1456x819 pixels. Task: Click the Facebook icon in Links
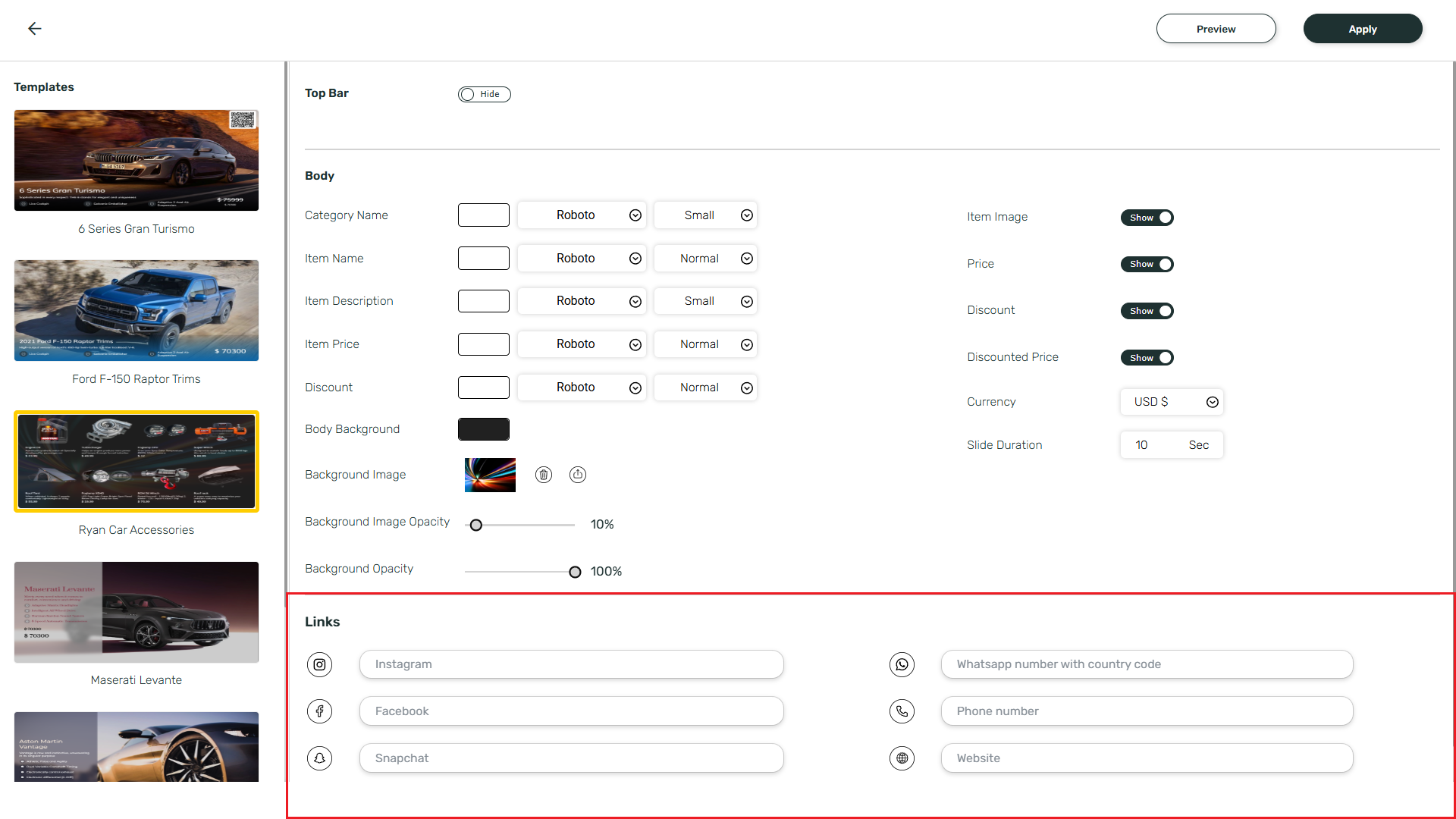tap(320, 711)
